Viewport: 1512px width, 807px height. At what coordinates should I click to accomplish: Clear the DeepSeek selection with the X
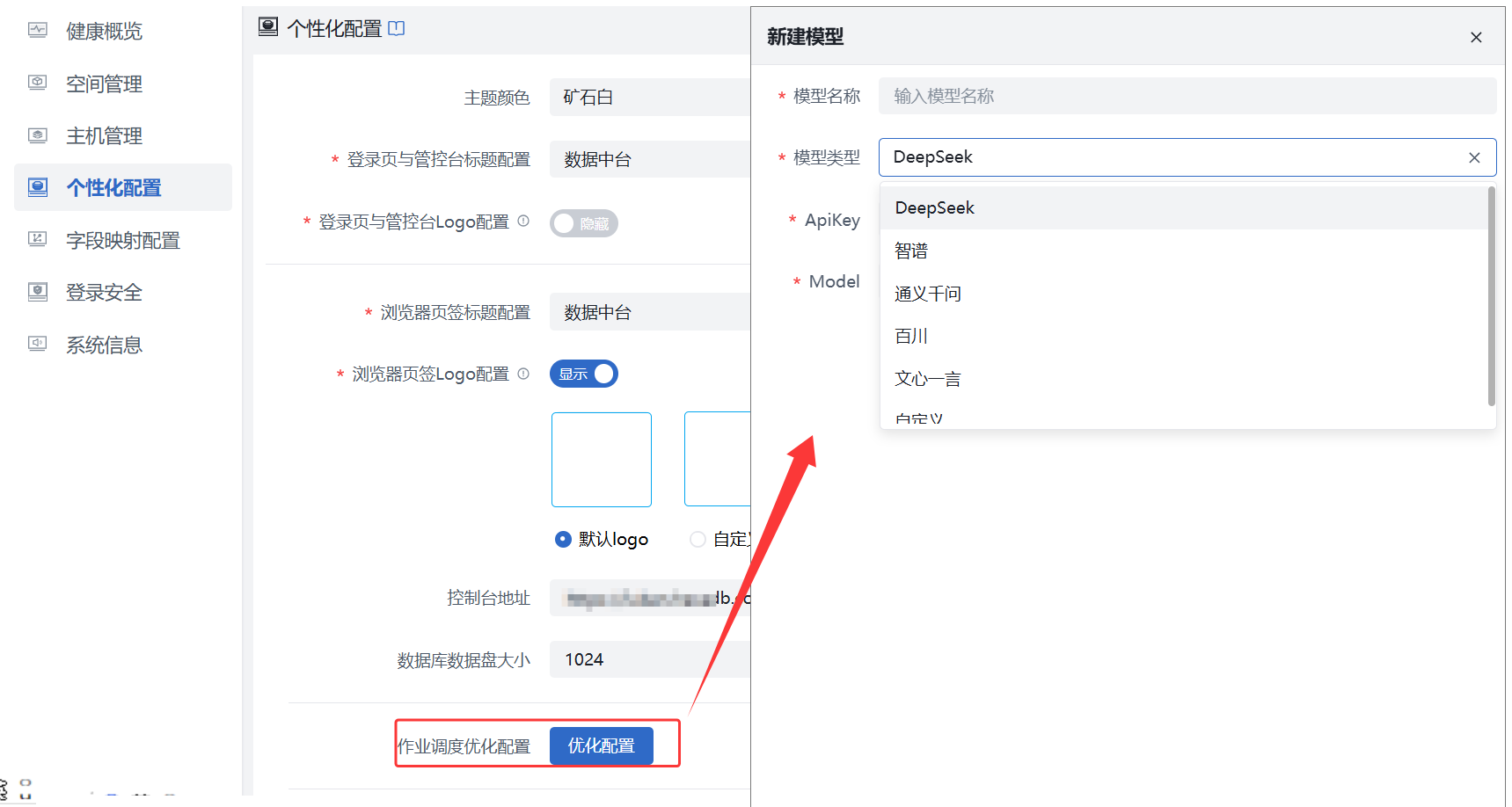(1473, 157)
